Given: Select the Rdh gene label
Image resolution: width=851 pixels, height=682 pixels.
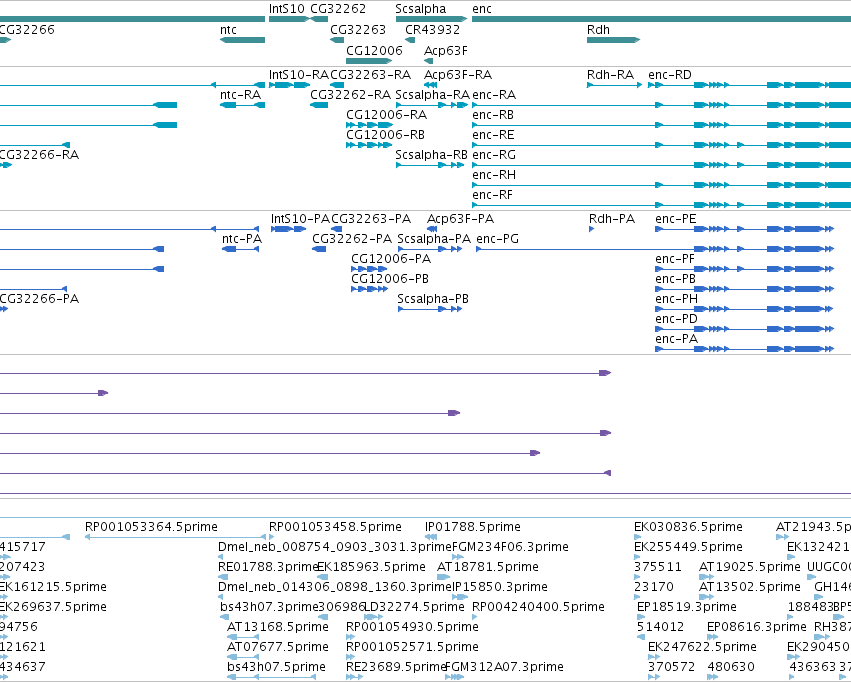Looking at the screenshot, I should pyautogui.click(x=598, y=29).
